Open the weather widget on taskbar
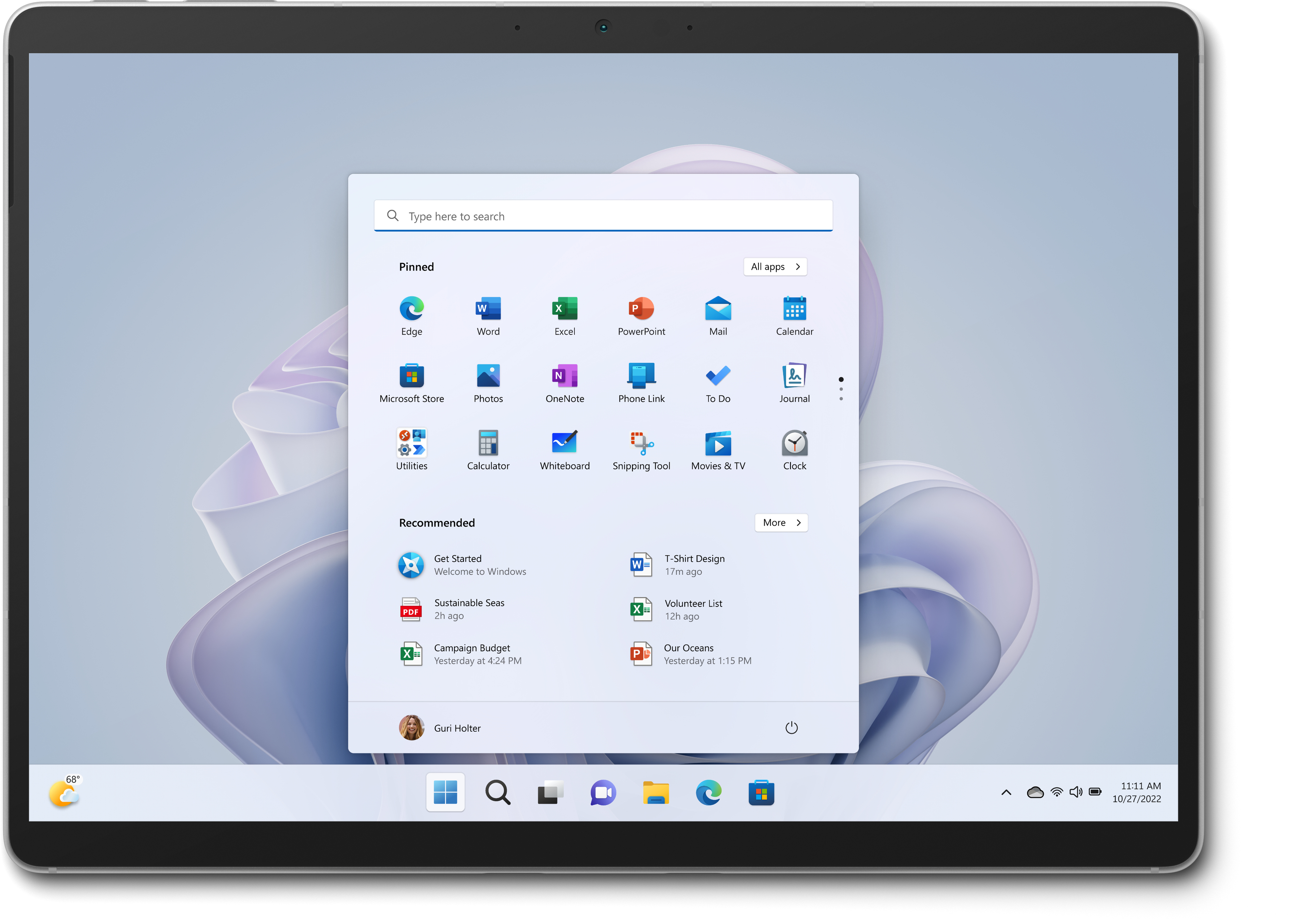1316x919 pixels. click(x=64, y=792)
